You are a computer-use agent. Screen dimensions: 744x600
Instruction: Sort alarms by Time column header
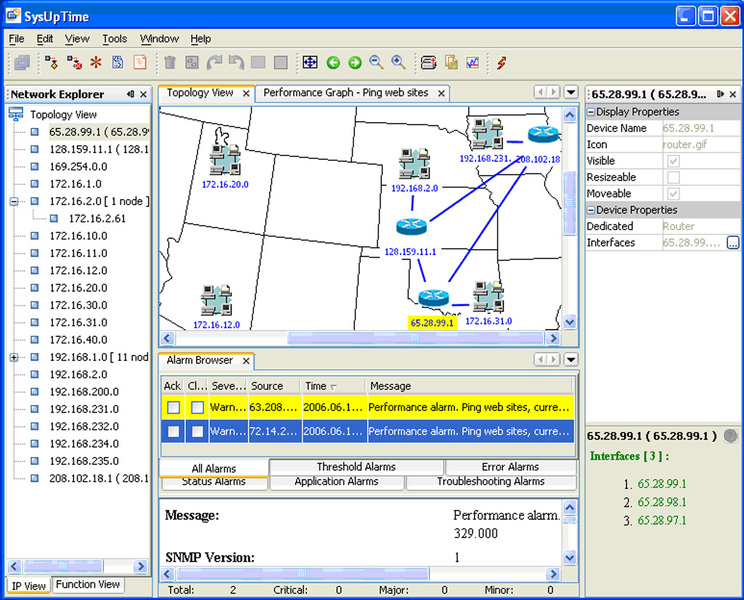point(332,386)
